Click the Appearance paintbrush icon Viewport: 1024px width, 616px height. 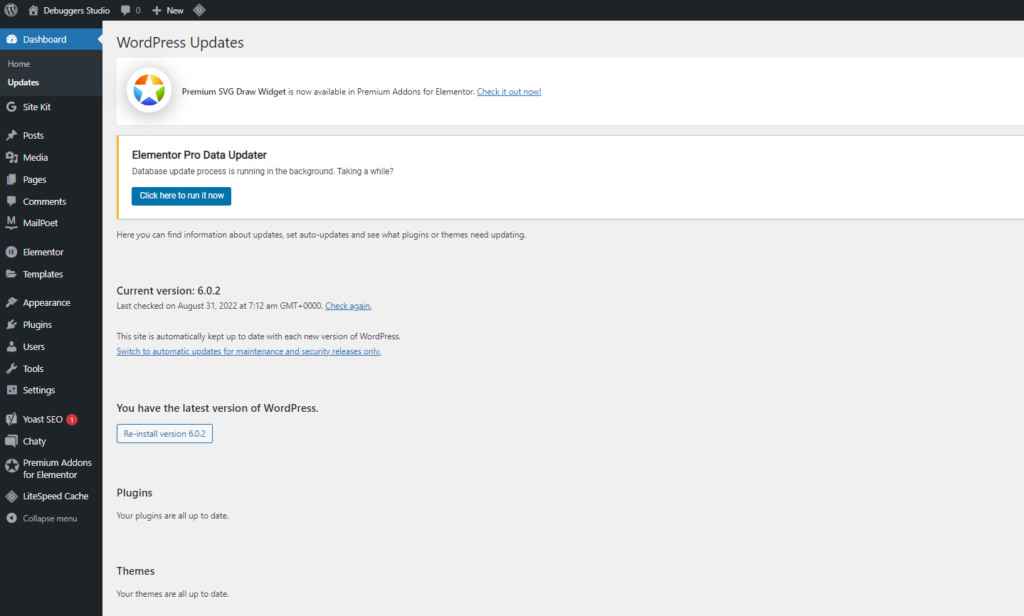[x=12, y=302]
